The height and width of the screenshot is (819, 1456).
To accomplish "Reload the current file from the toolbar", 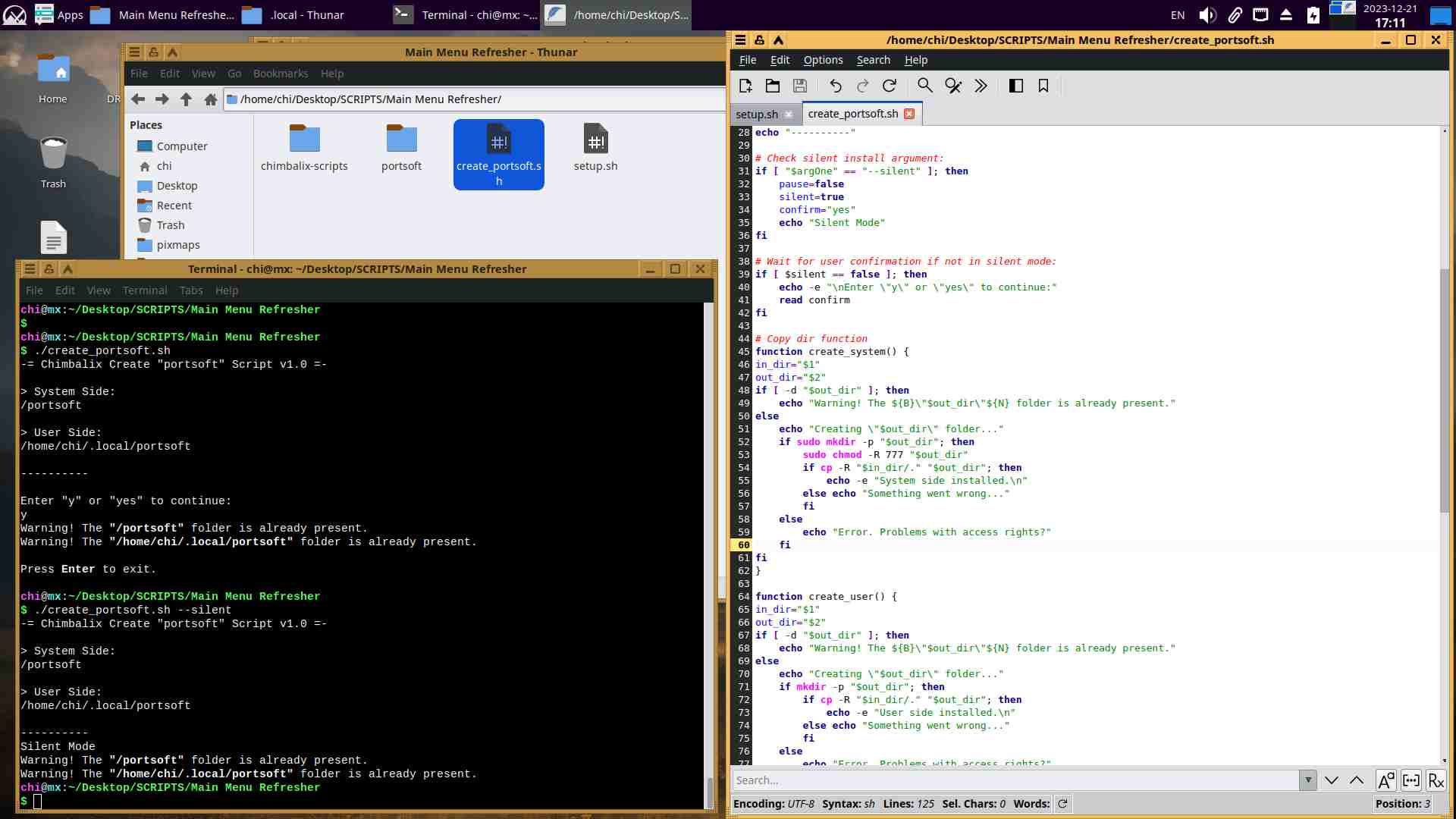I will [890, 86].
